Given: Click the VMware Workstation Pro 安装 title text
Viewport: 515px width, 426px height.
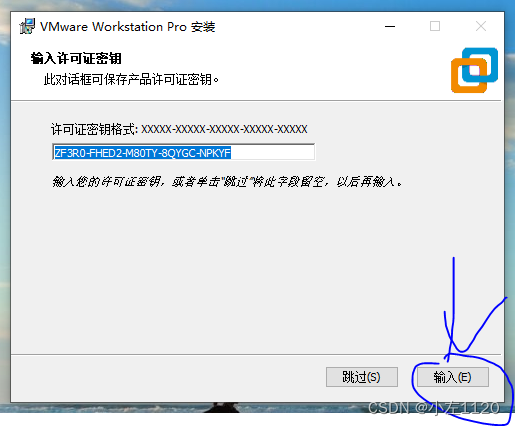Looking at the screenshot, I should [128, 27].
